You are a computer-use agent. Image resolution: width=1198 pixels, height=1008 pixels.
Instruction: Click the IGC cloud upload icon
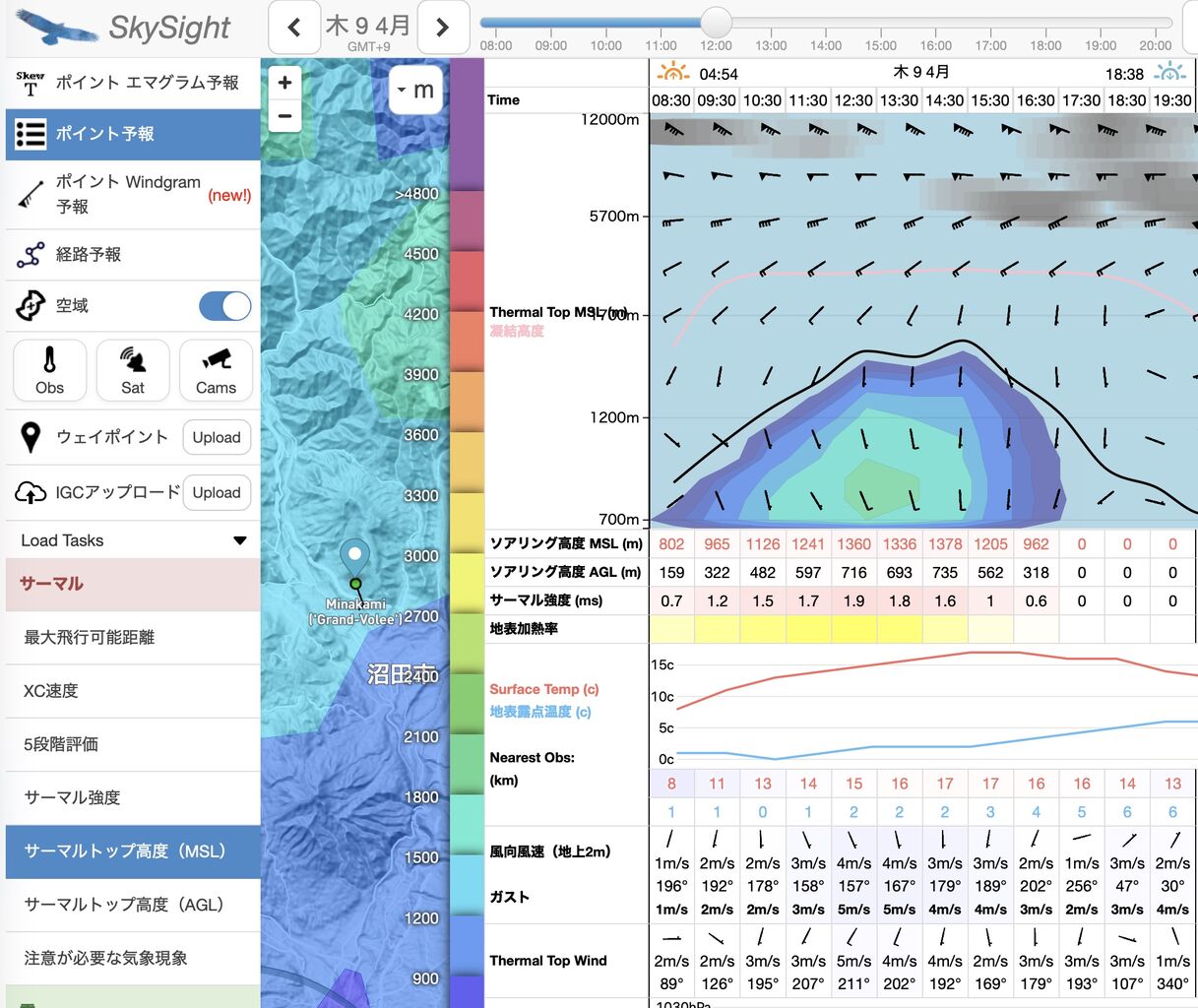tap(31, 492)
